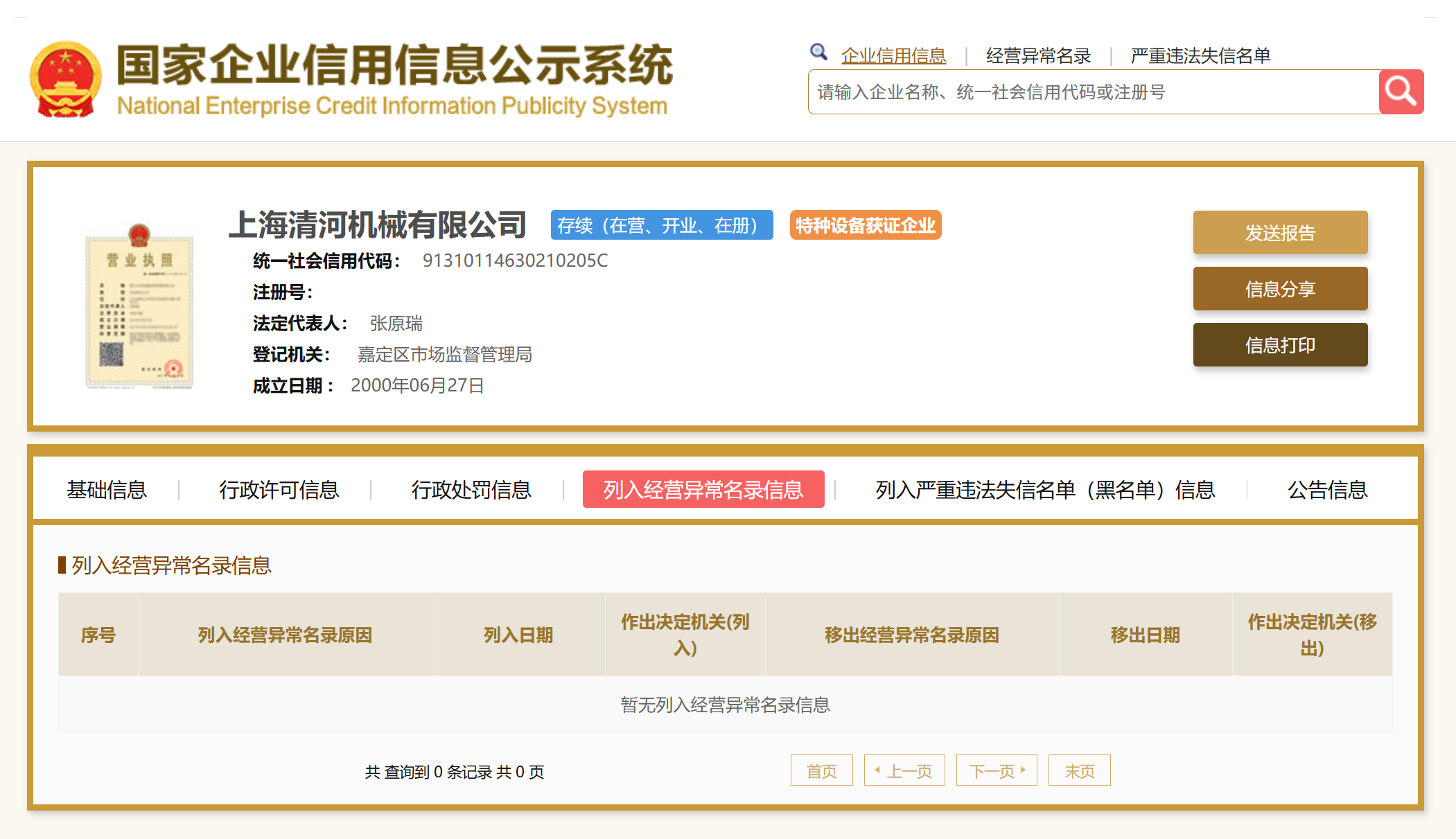Focus the enterprise name search field

point(1094,91)
